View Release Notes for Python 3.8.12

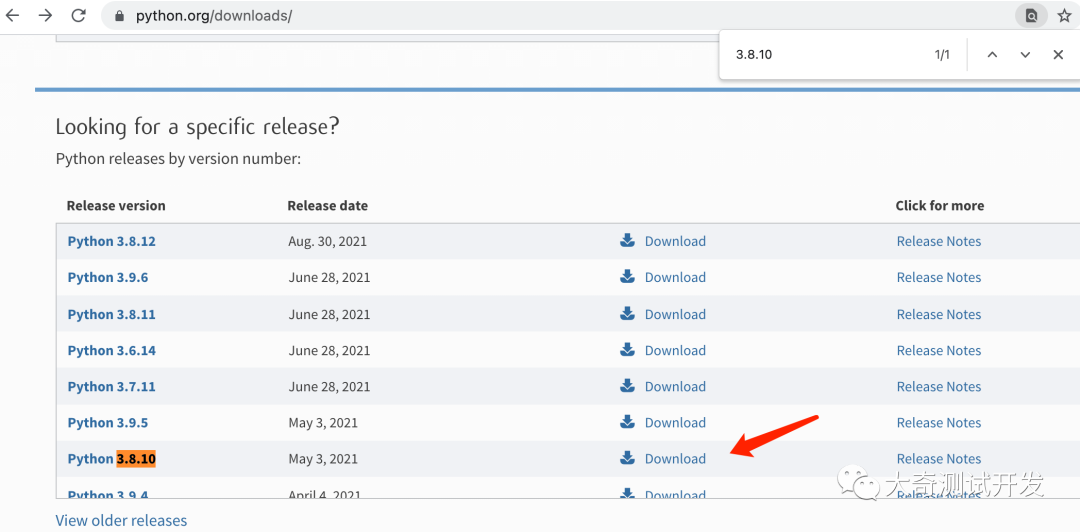[x=939, y=241]
